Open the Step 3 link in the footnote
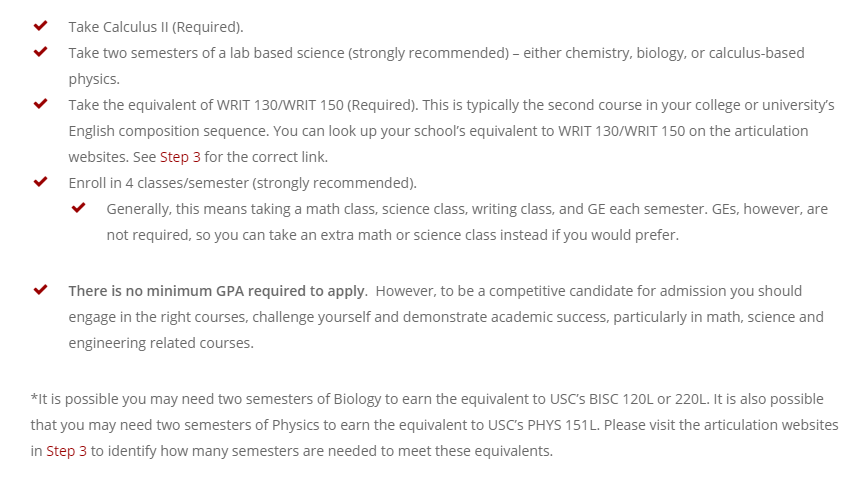 [66, 451]
